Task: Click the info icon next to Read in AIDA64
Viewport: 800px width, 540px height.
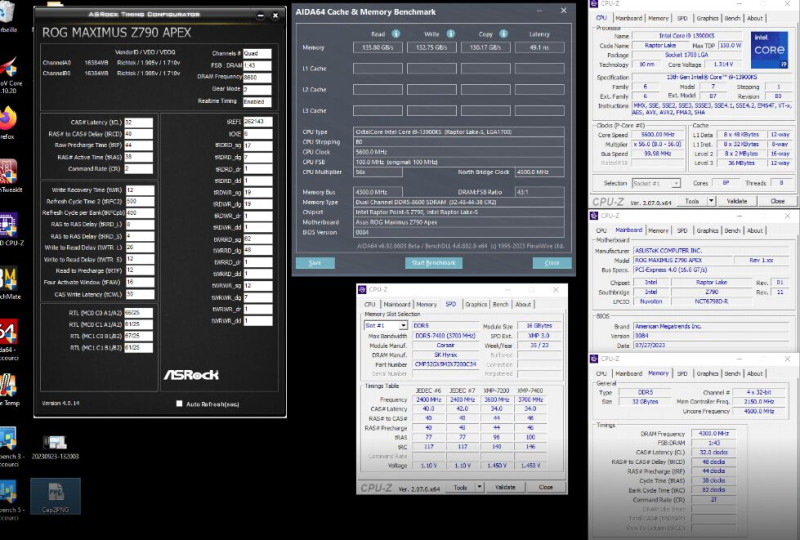Action: pyautogui.click(x=396, y=34)
